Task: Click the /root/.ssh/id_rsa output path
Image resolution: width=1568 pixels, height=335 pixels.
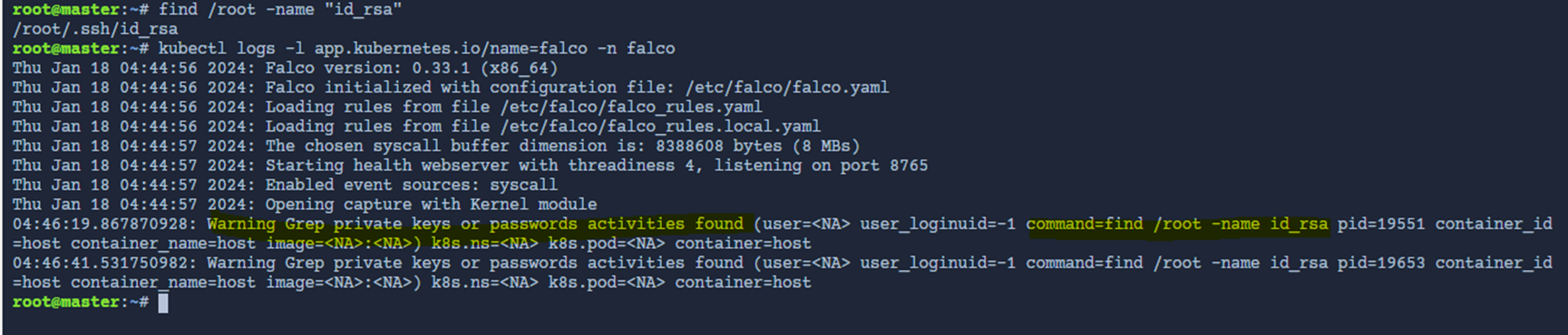Action: tap(95, 29)
